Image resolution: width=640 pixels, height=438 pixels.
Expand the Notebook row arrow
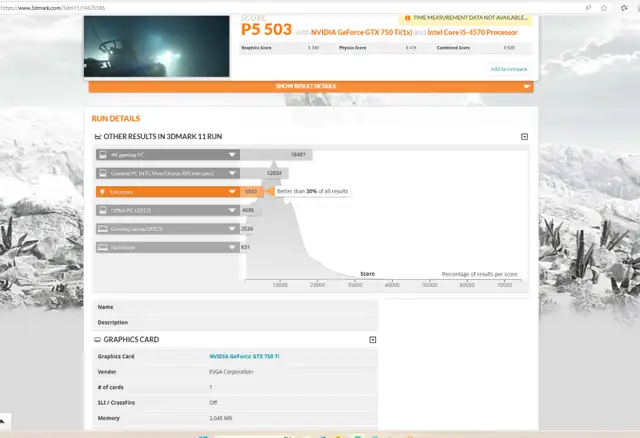coord(232,247)
